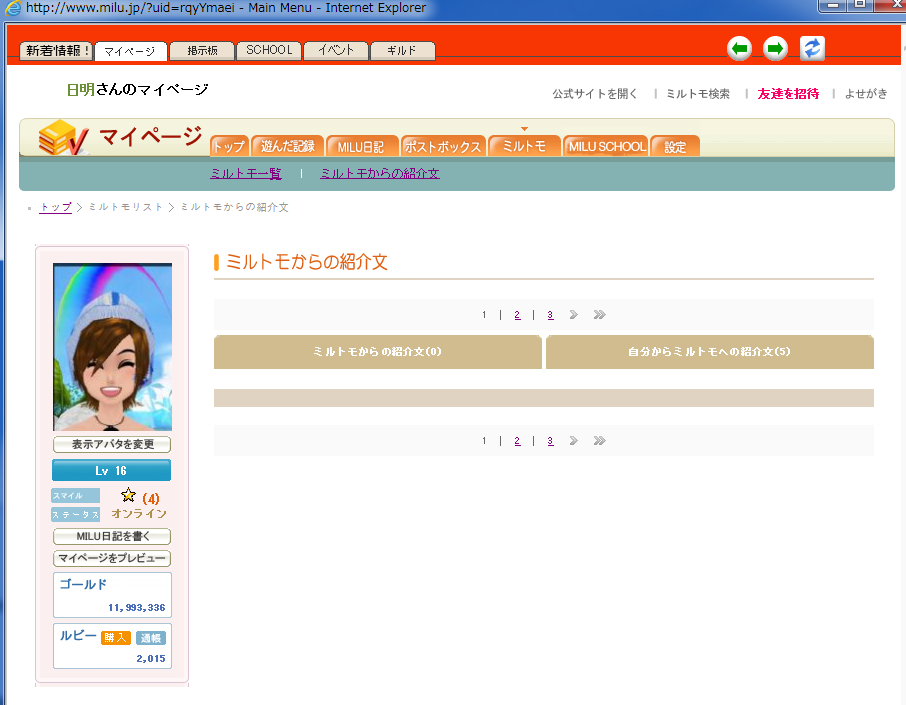Open the マイページ top tab
The image size is (906, 705).
(130, 51)
